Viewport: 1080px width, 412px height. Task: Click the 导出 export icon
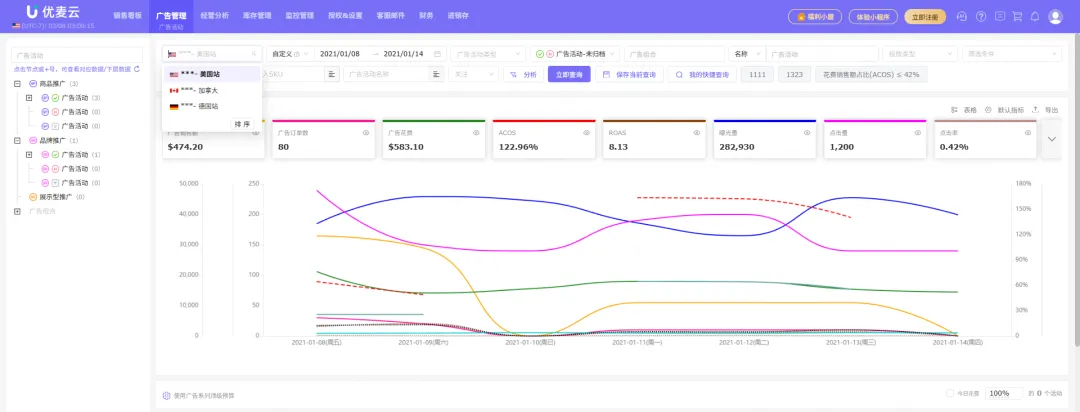tap(1035, 110)
